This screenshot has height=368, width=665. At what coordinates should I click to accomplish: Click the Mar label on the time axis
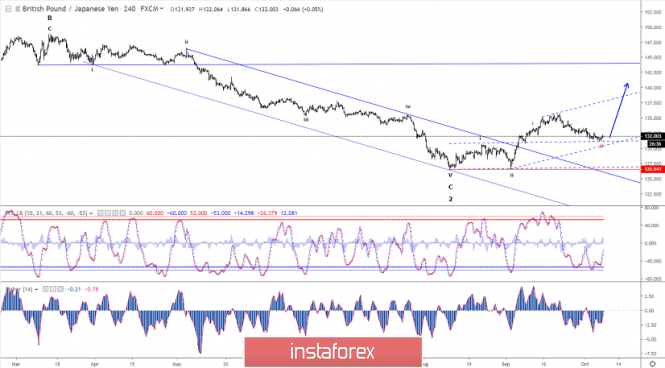(16, 364)
